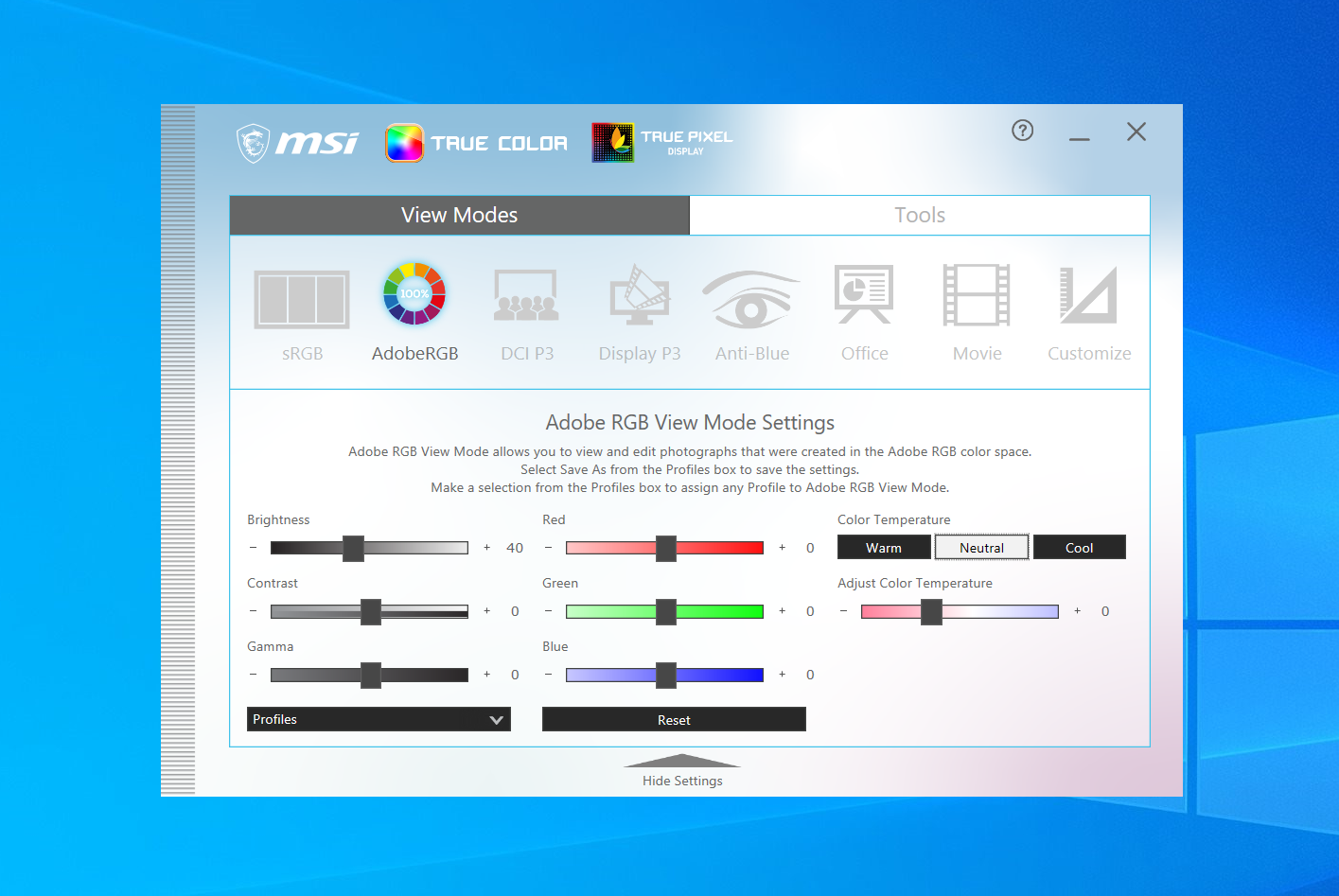
Task: Select the AdobeRGB color wheel icon
Action: [x=414, y=293]
